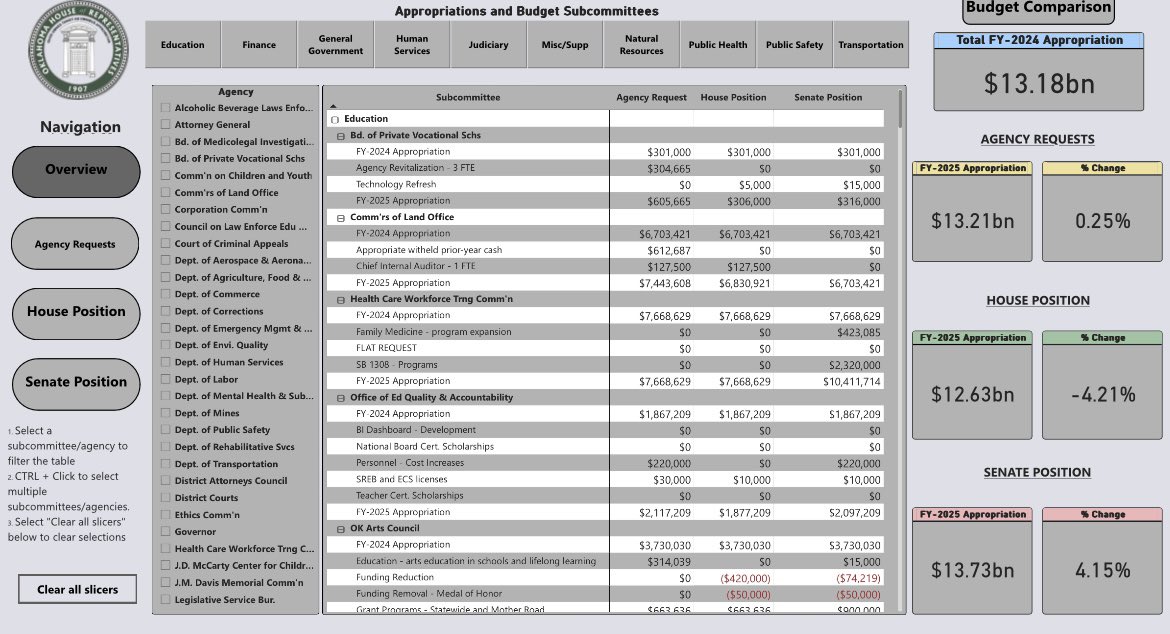Click the Agency Requests 0.25% change card
The width and height of the screenshot is (1170, 634).
1102,211
